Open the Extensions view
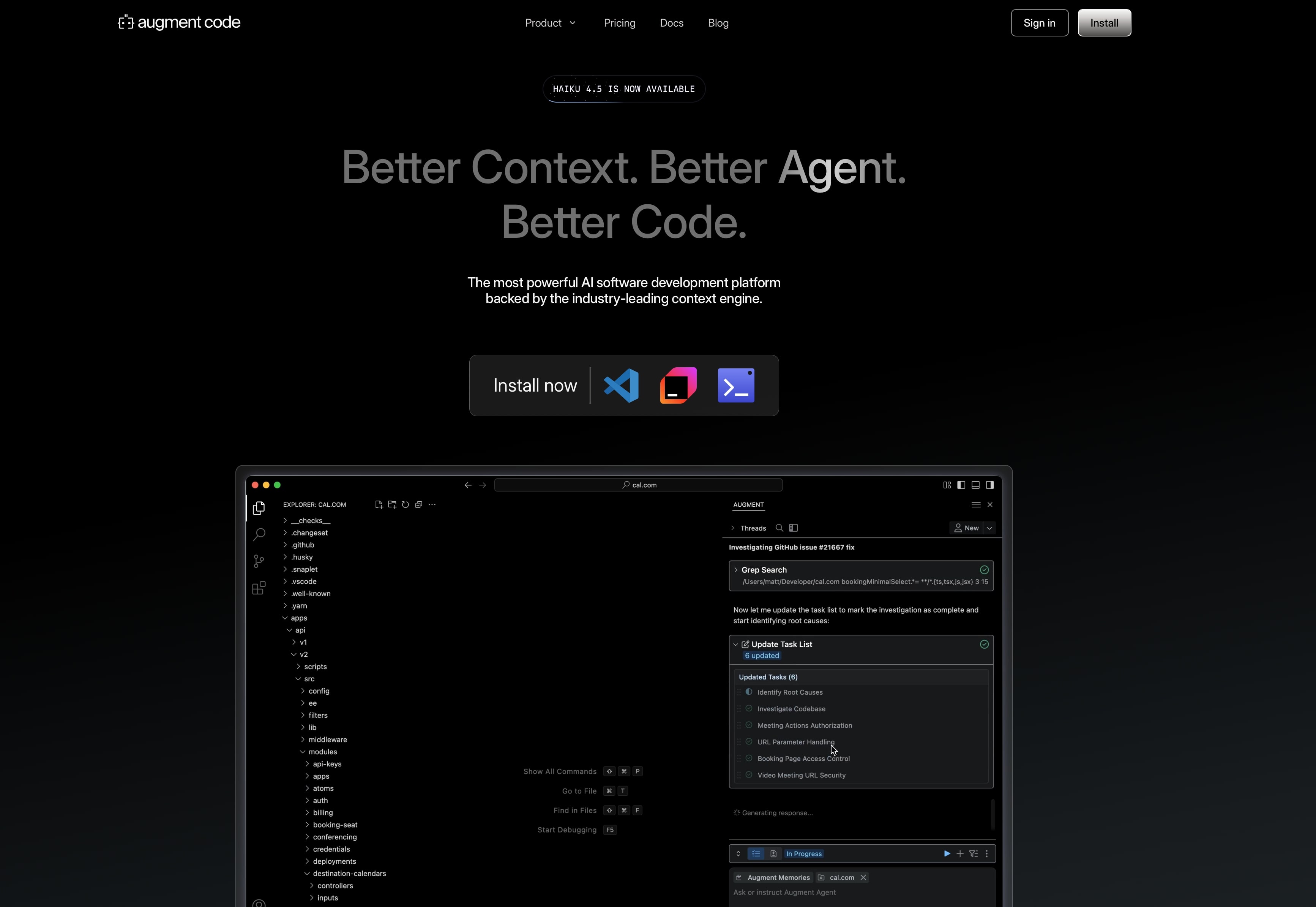Screen dimensions: 1316x907 [259, 588]
